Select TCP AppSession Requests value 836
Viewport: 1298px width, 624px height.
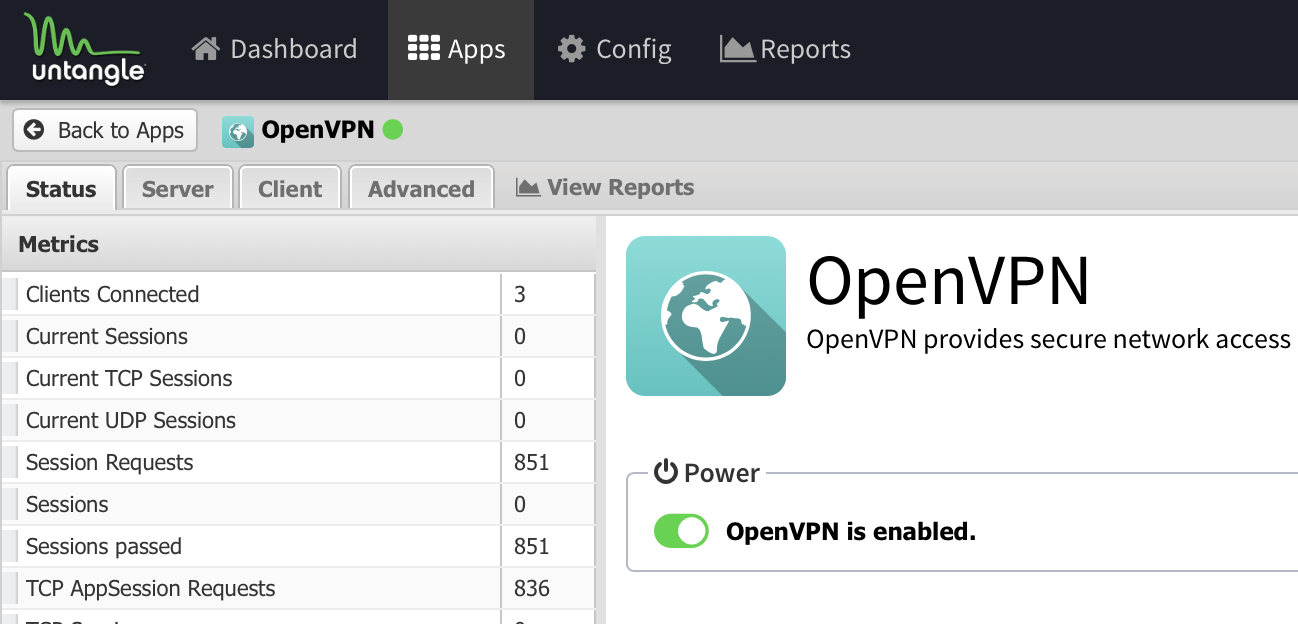coord(532,588)
